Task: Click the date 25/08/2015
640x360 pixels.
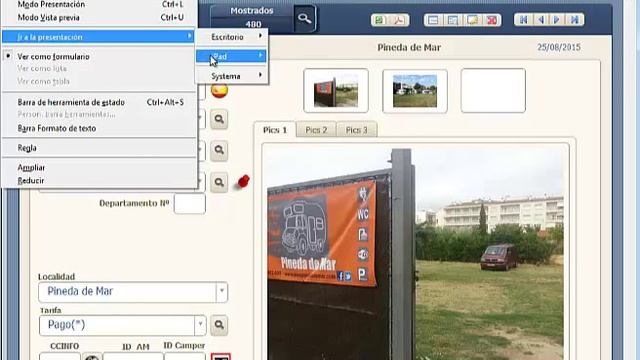Action: point(559,47)
